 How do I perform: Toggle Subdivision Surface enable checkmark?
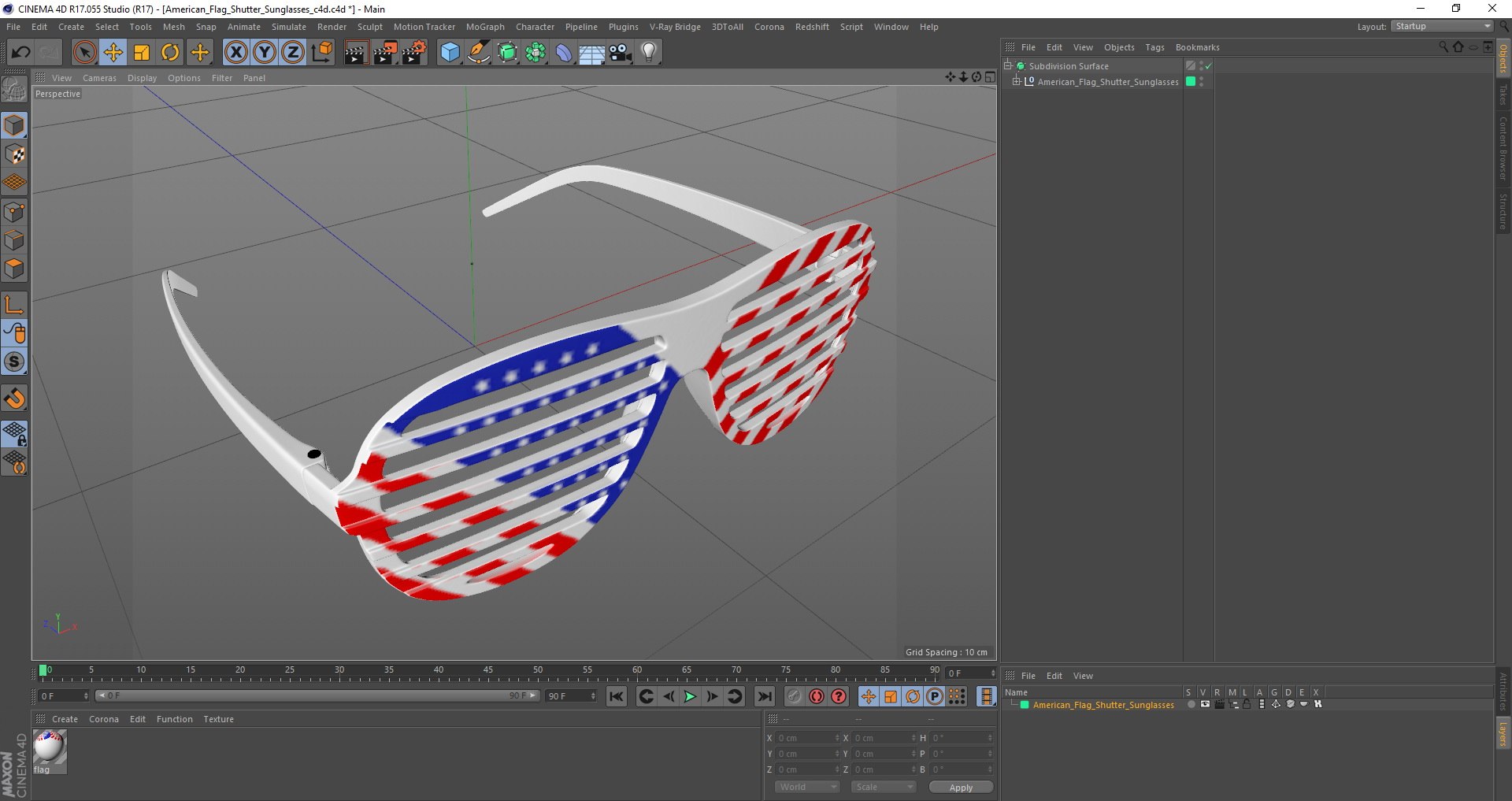[1208, 66]
